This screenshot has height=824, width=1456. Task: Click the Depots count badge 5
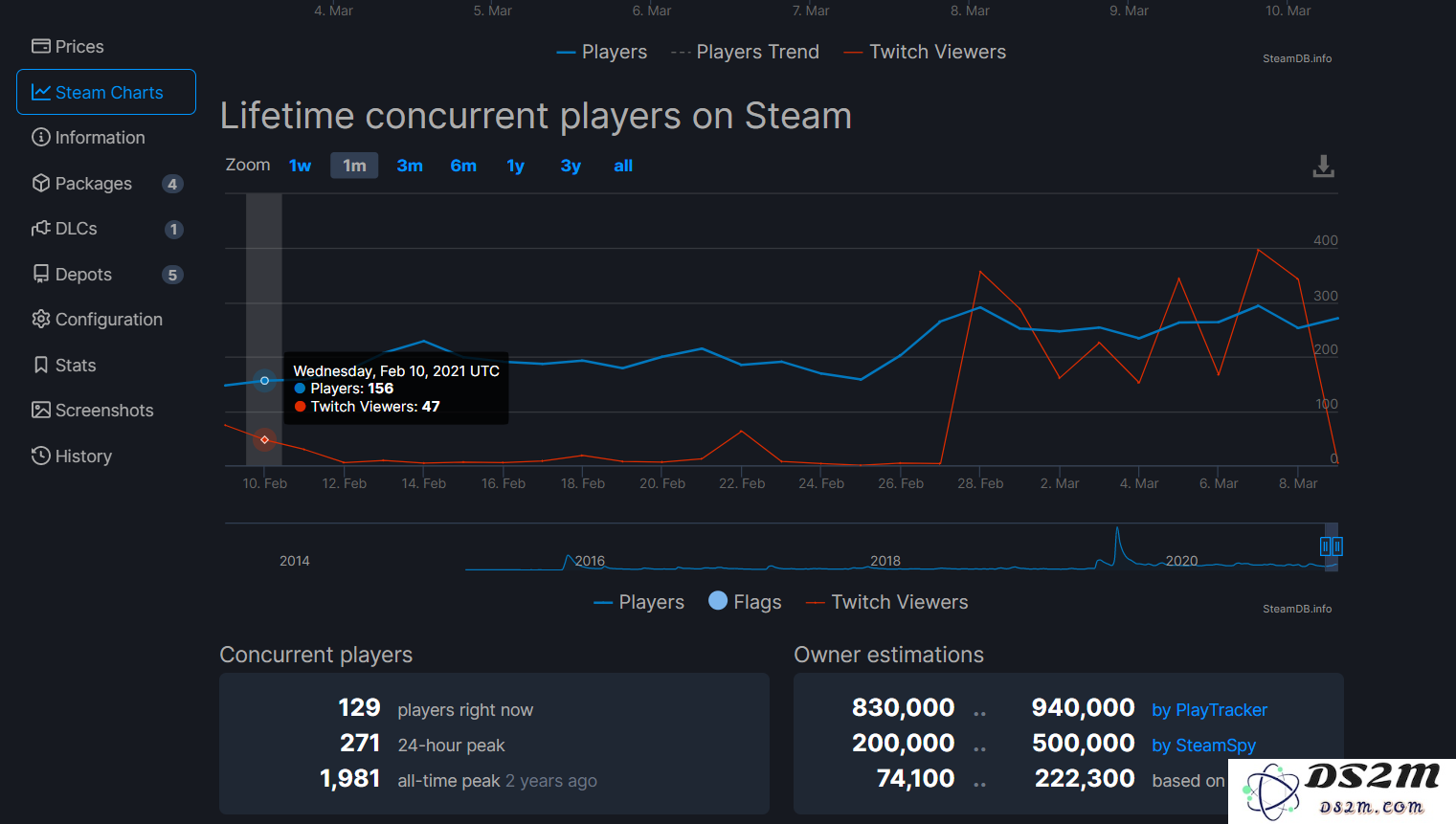coord(172,275)
